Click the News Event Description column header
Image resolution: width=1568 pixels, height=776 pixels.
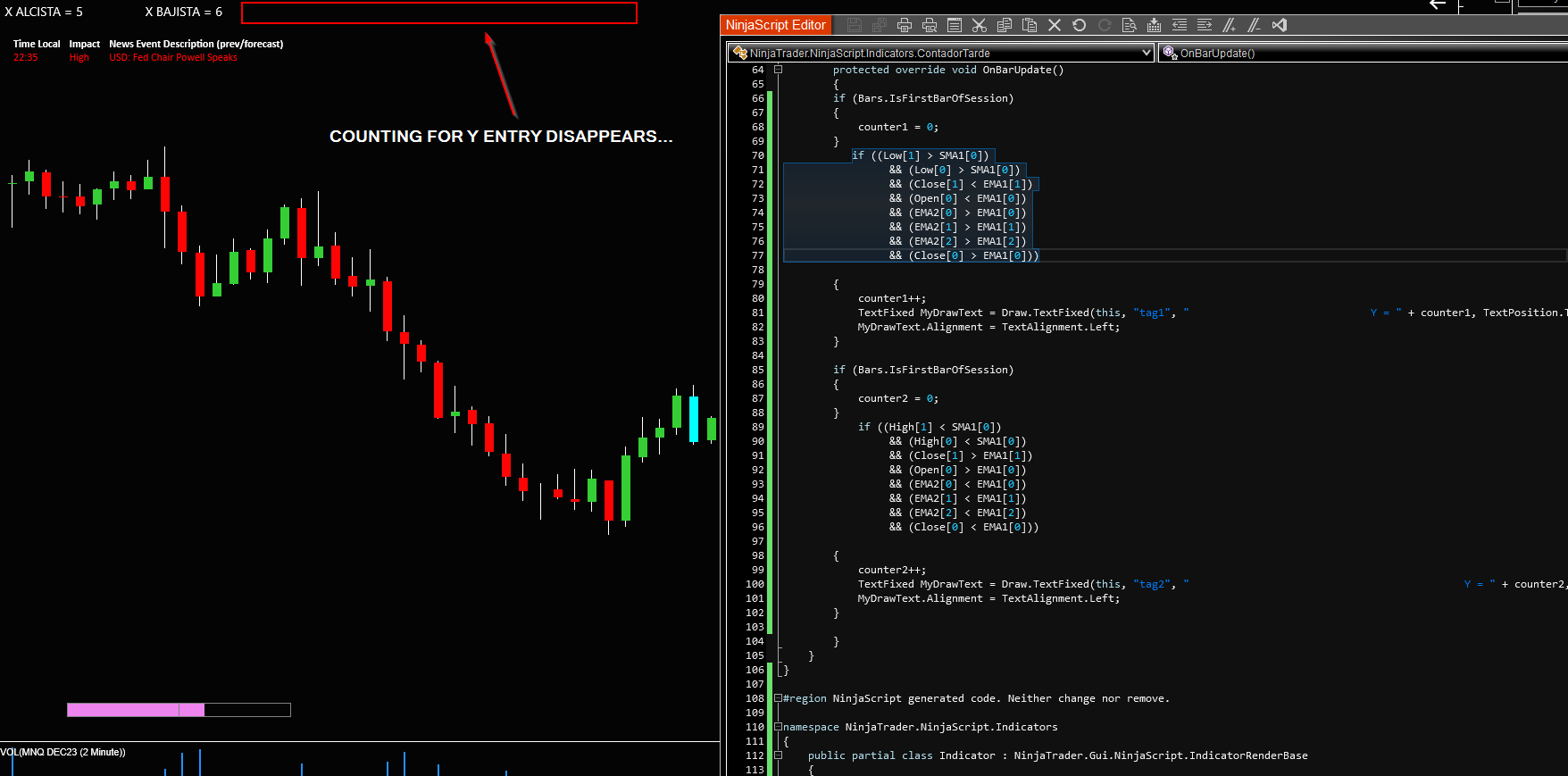(196, 44)
